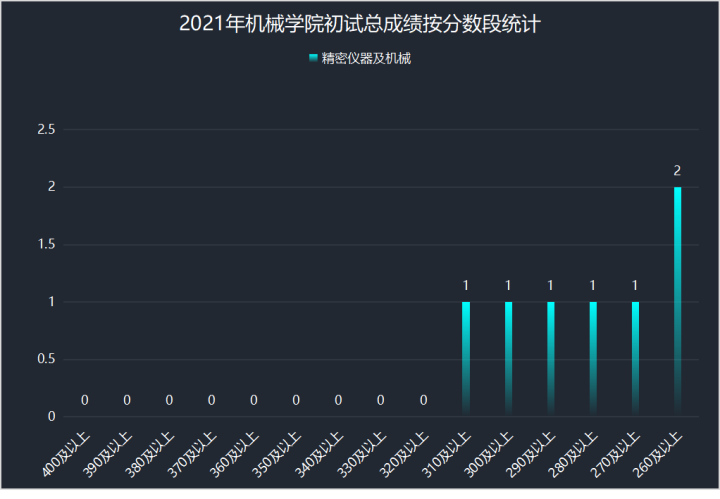
Task: Select the bar for 270及以上
Action: pos(635,359)
